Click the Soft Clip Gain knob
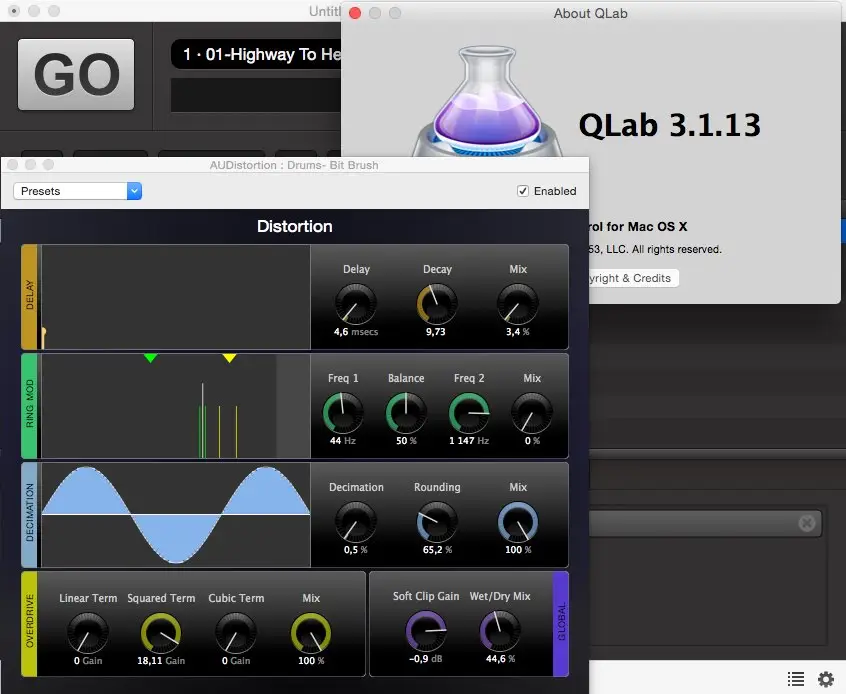 (426, 631)
